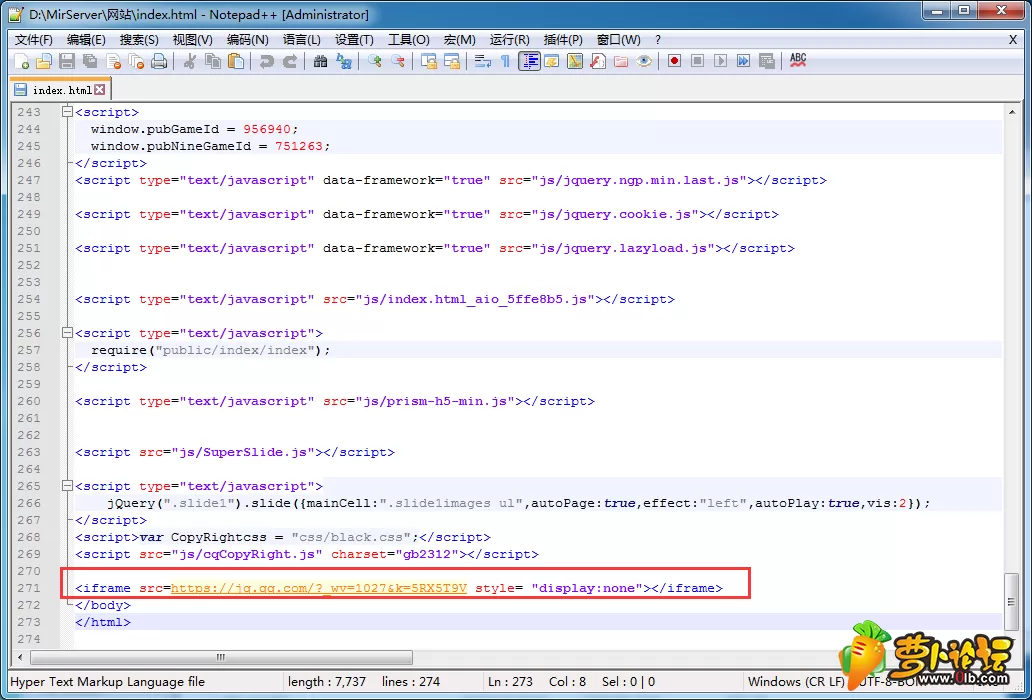
Task: Toggle the indent guide toolbar button
Action: 529,61
